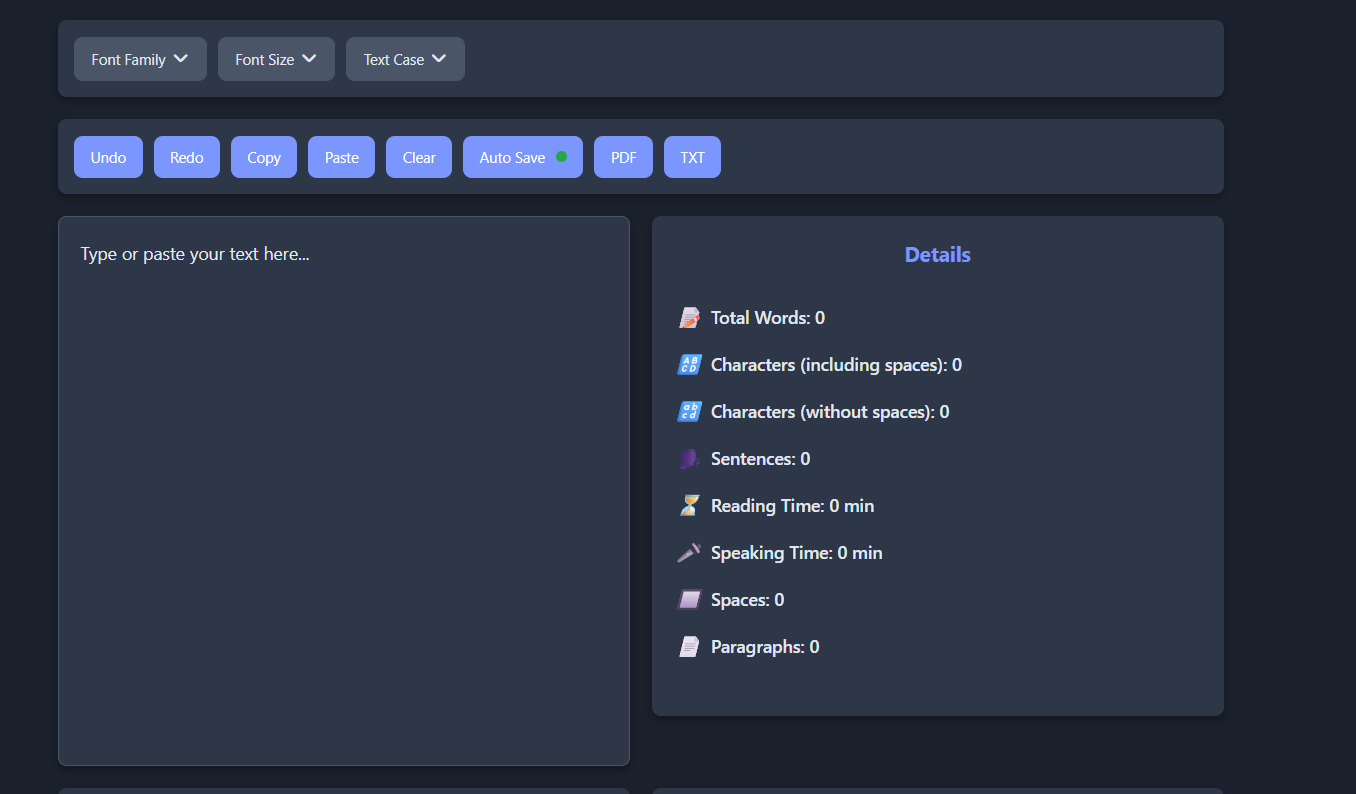This screenshot has width=1356, height=794.
Task: Click the Sentences purple icon
Action: click(689, 459)
